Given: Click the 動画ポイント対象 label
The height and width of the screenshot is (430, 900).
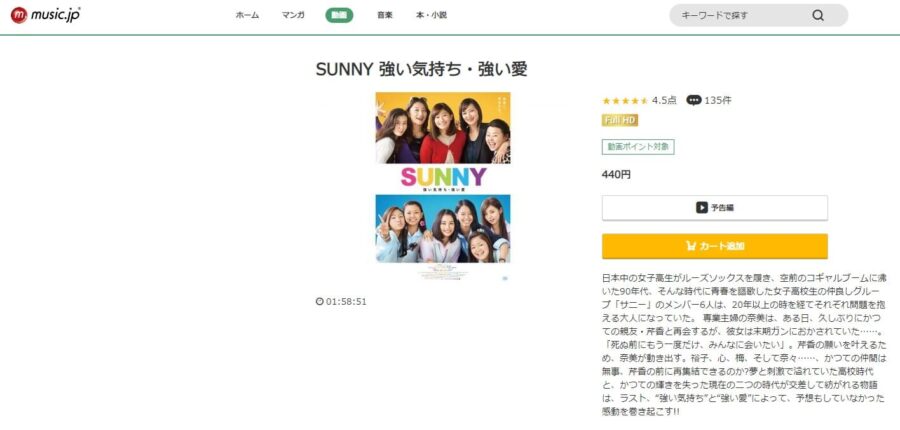Looking at the screenshot, I should click(x=638, y=147).
